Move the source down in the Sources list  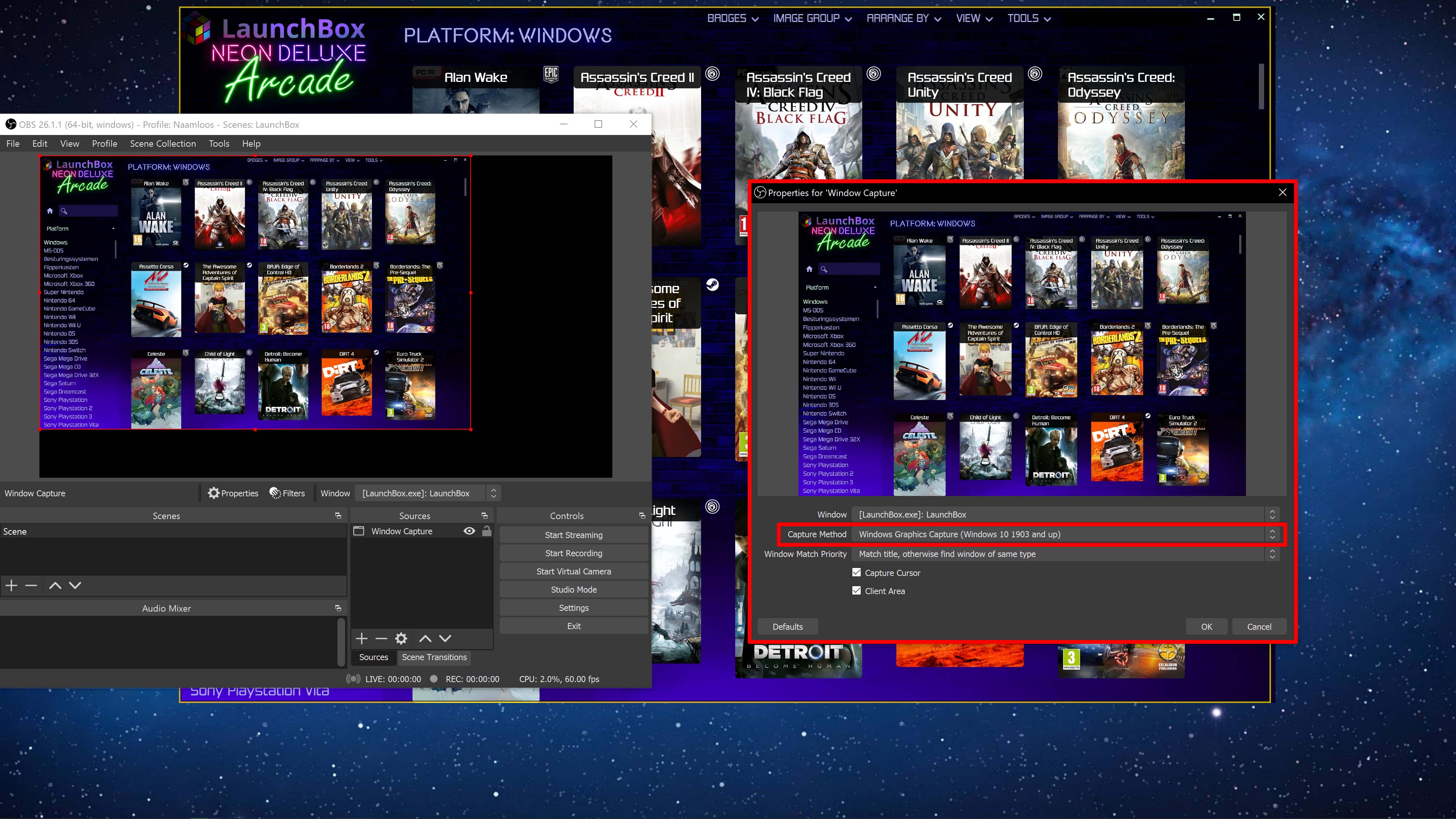(x=446, y=639)
